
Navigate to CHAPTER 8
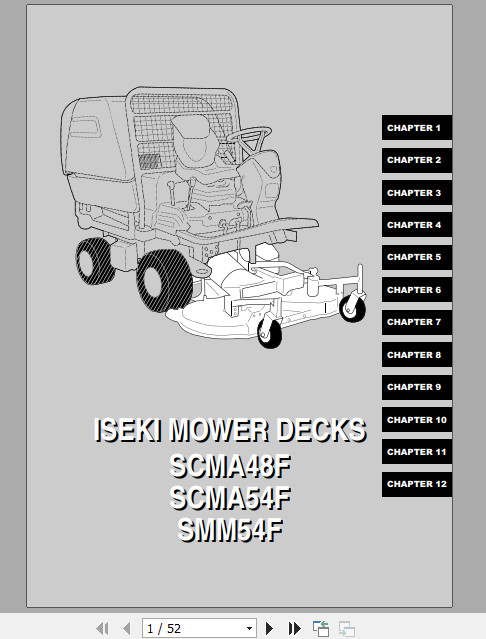[x=417, y=355]
